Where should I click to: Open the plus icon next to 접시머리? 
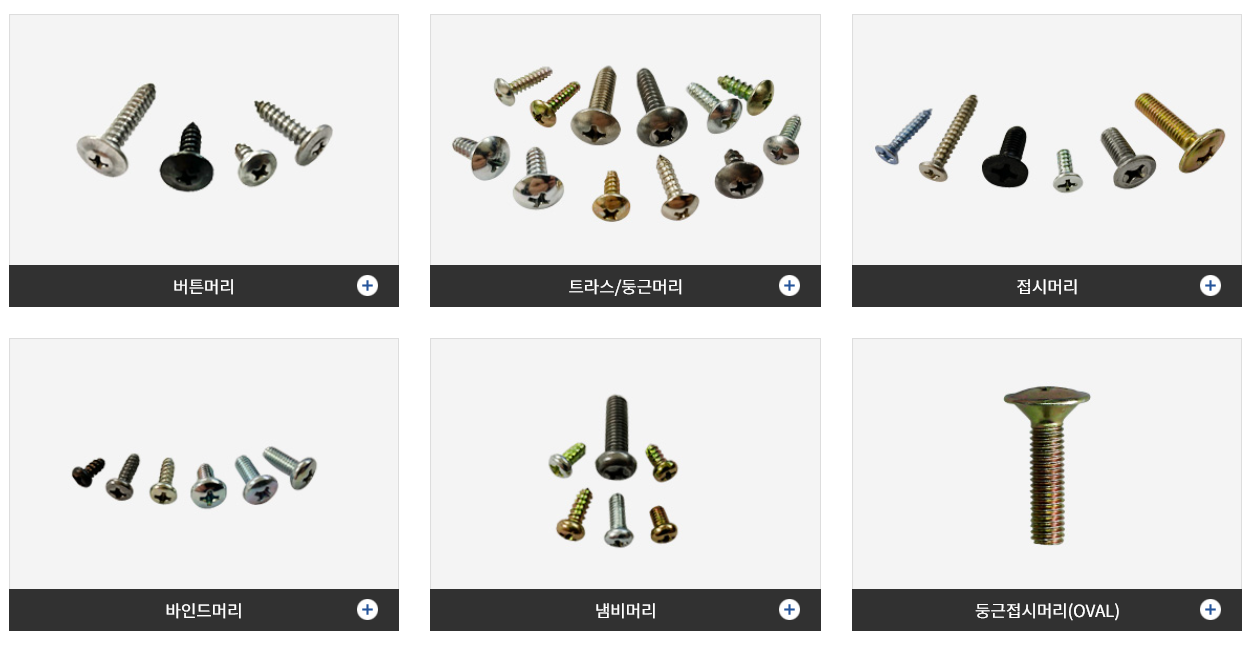(1211, 286)
